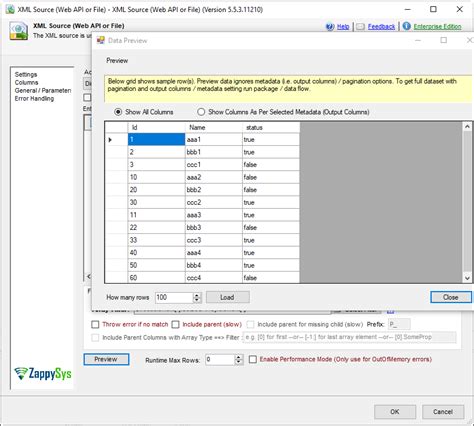Open the Columns page

(x=26, y=82)
